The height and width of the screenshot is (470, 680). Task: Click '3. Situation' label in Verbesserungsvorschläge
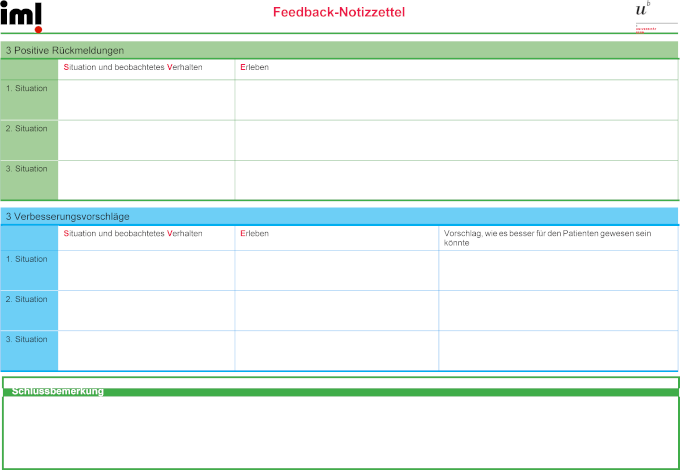pyautogui.click(x=26, y=339)
